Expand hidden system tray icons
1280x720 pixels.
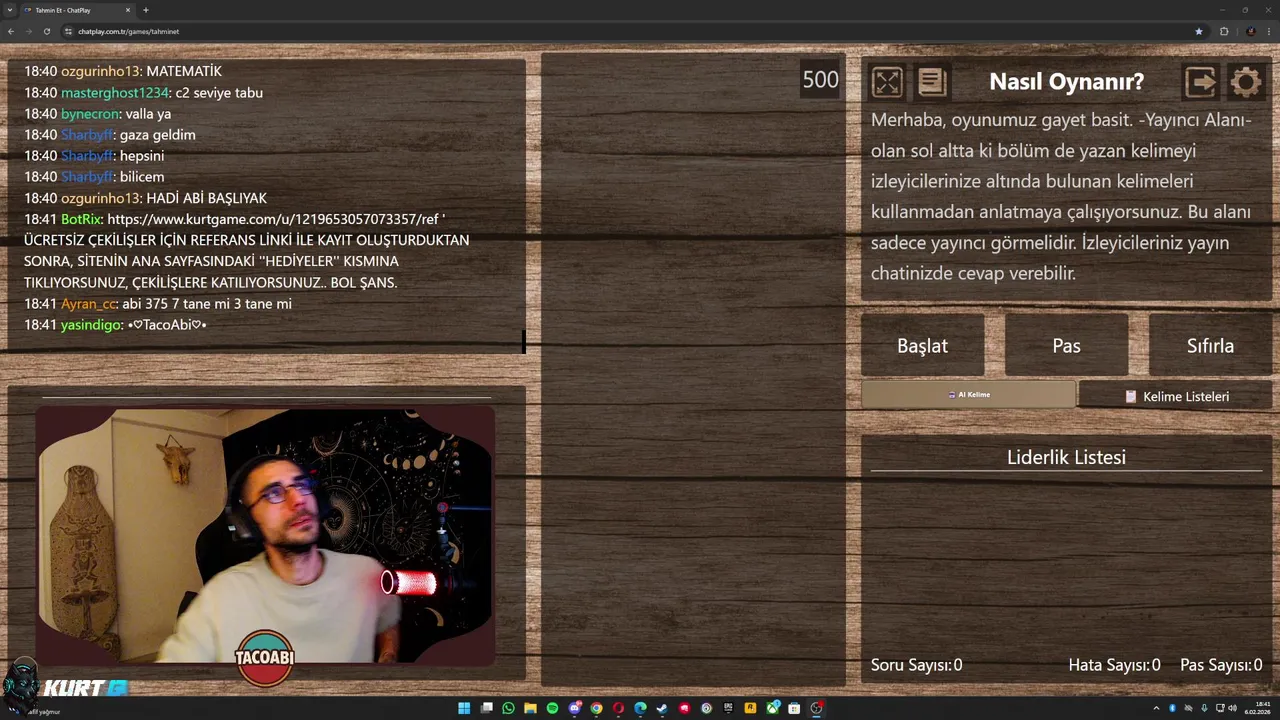[x=1157, y=708]
